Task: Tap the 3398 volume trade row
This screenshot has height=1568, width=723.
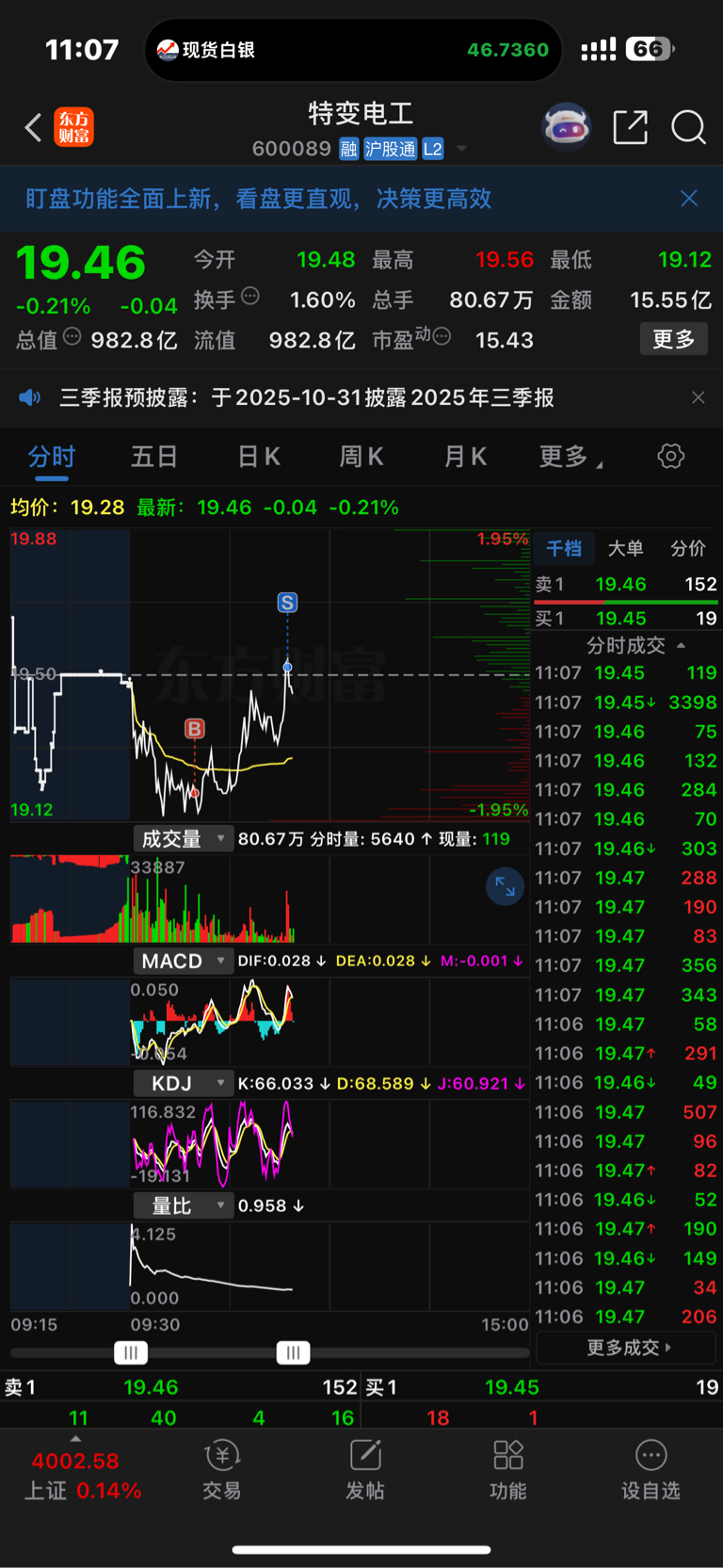Action: coord(626,703)
